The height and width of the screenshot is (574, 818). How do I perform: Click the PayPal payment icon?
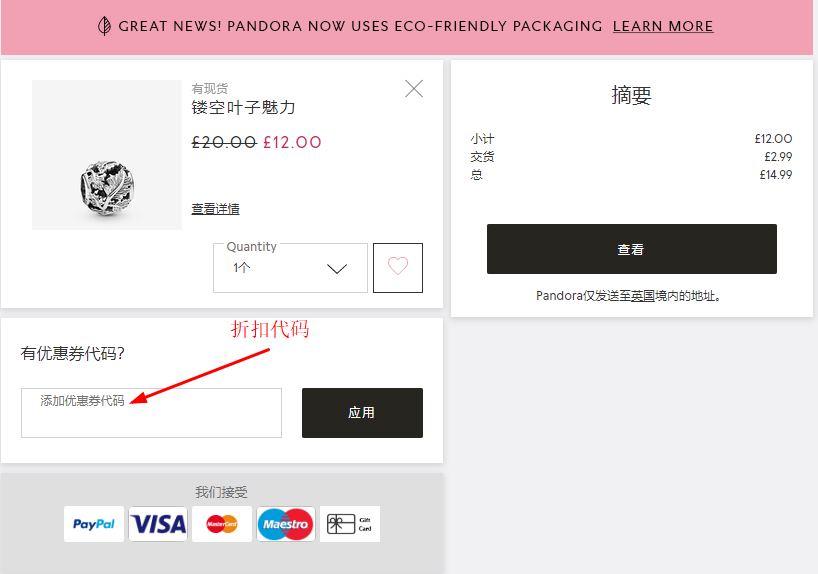[x=94, y=524]
